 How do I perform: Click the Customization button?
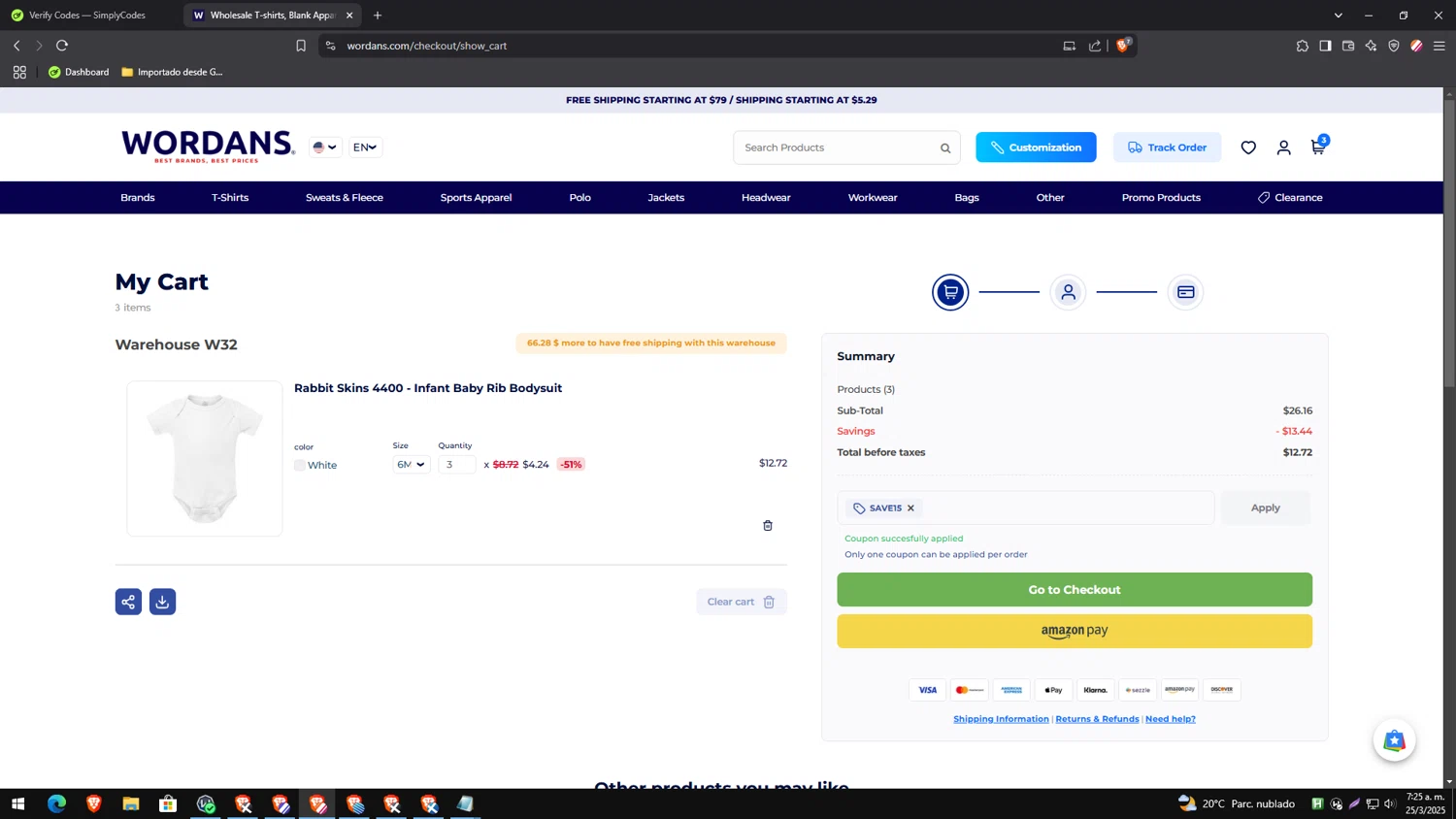tap(1036, 147)
